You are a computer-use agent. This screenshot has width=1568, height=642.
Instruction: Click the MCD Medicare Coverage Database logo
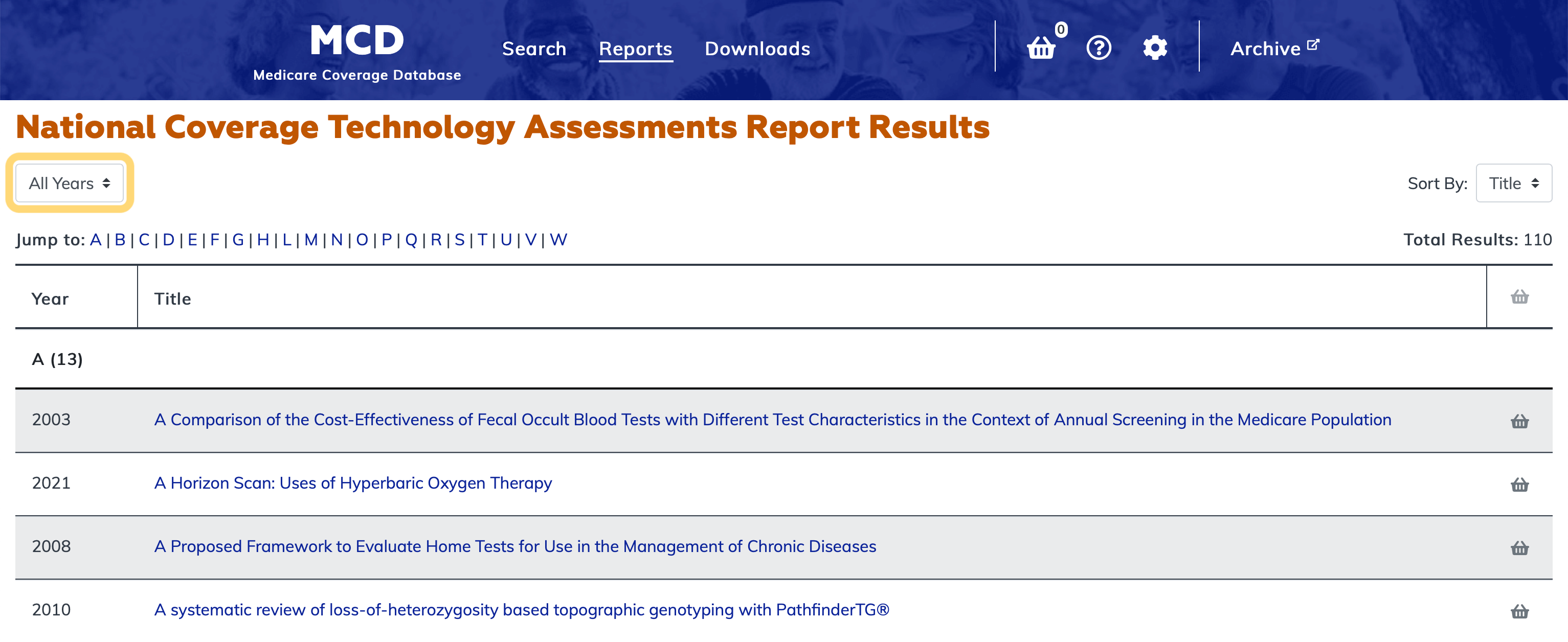pos(356,52)
